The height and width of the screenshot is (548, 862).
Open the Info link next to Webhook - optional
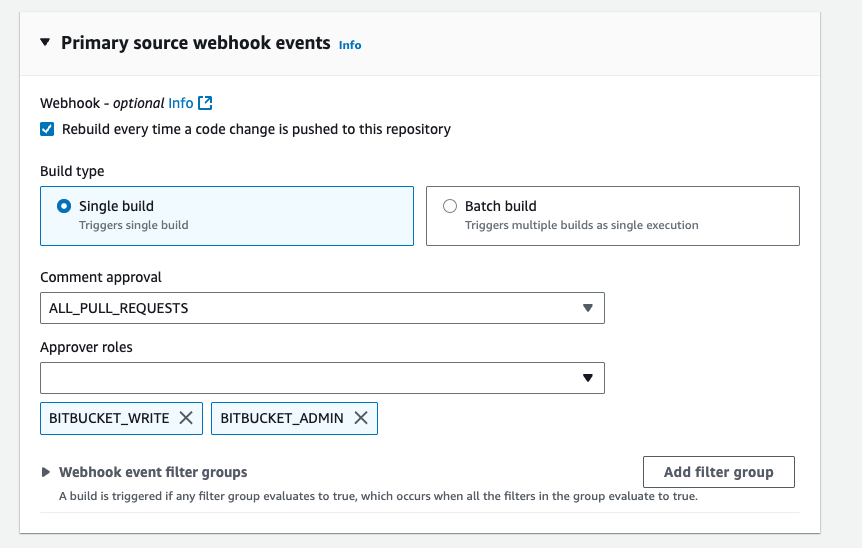[x=181, y=103]
